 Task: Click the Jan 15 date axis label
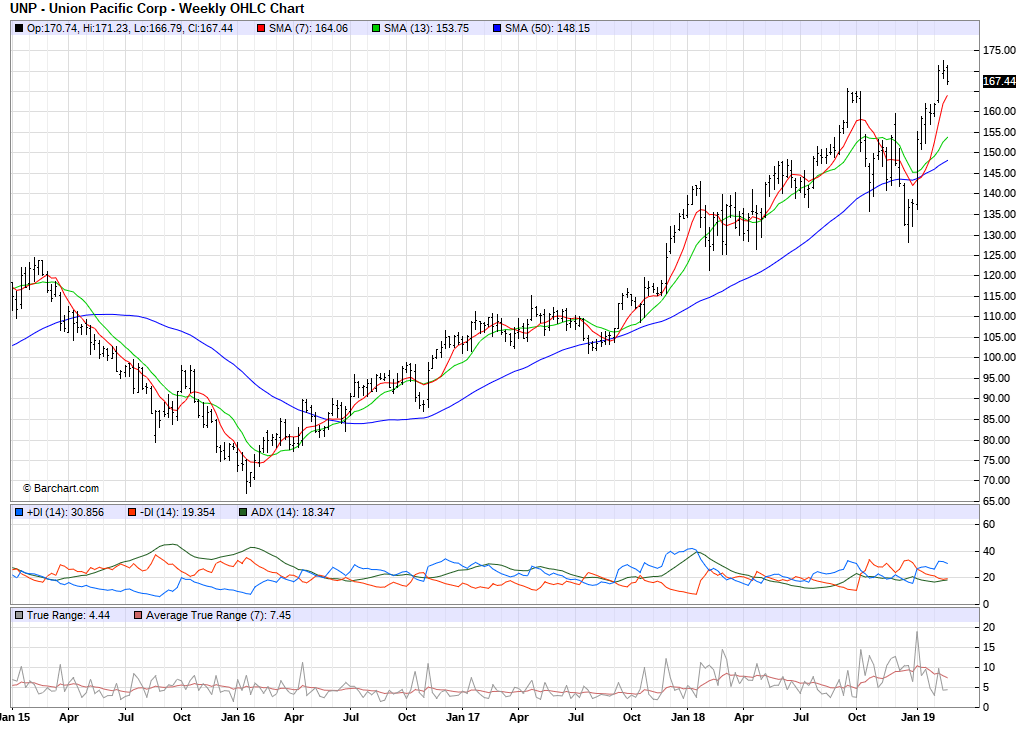pyautogui.click(x=12, y=717)
